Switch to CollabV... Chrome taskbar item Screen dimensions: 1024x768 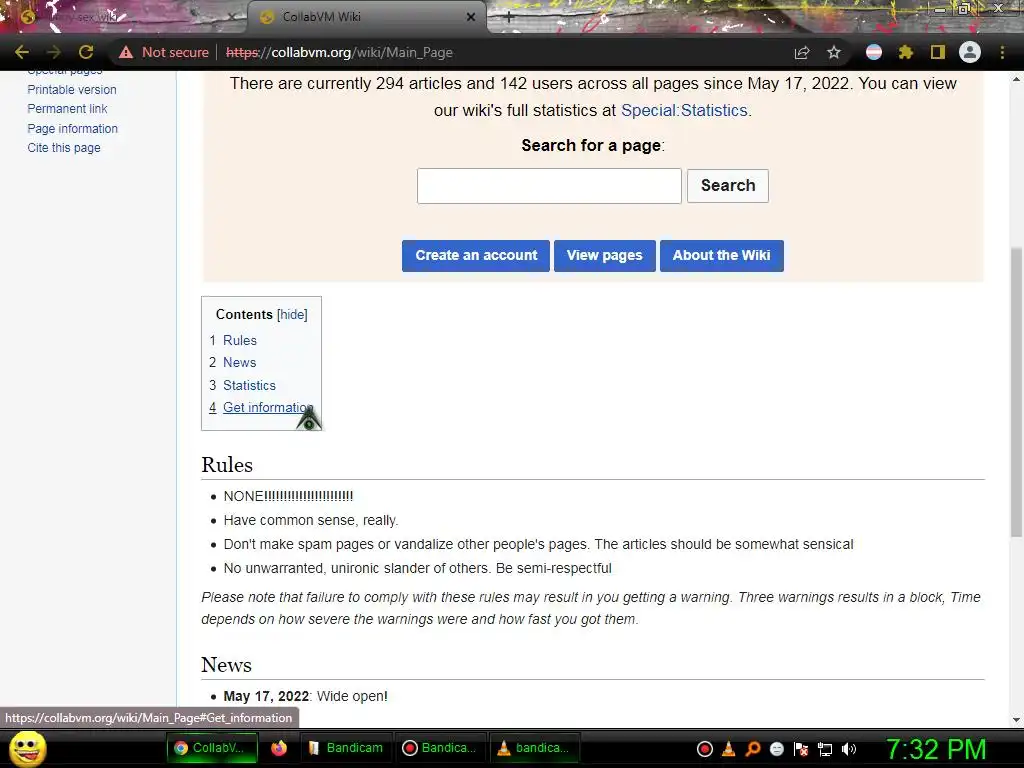(x=212, y=748)
